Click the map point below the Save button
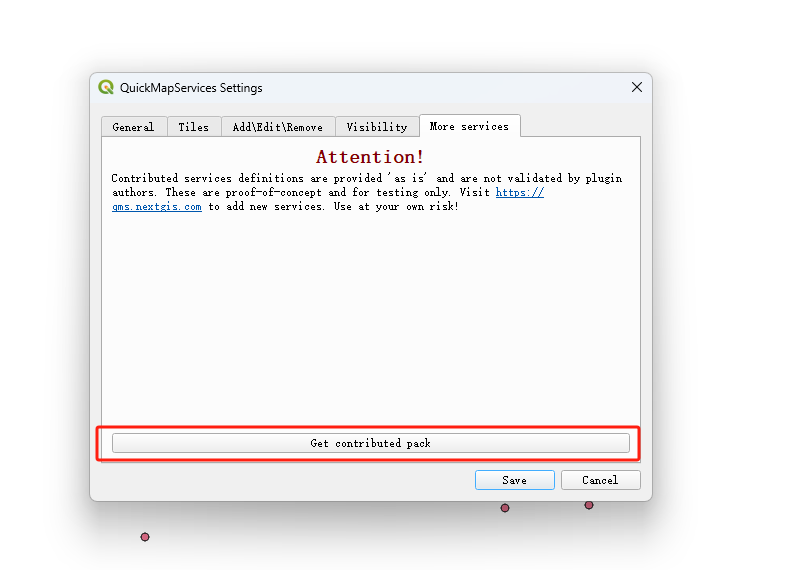Screen dimensions: 806x570 click(x=505, y=508)
